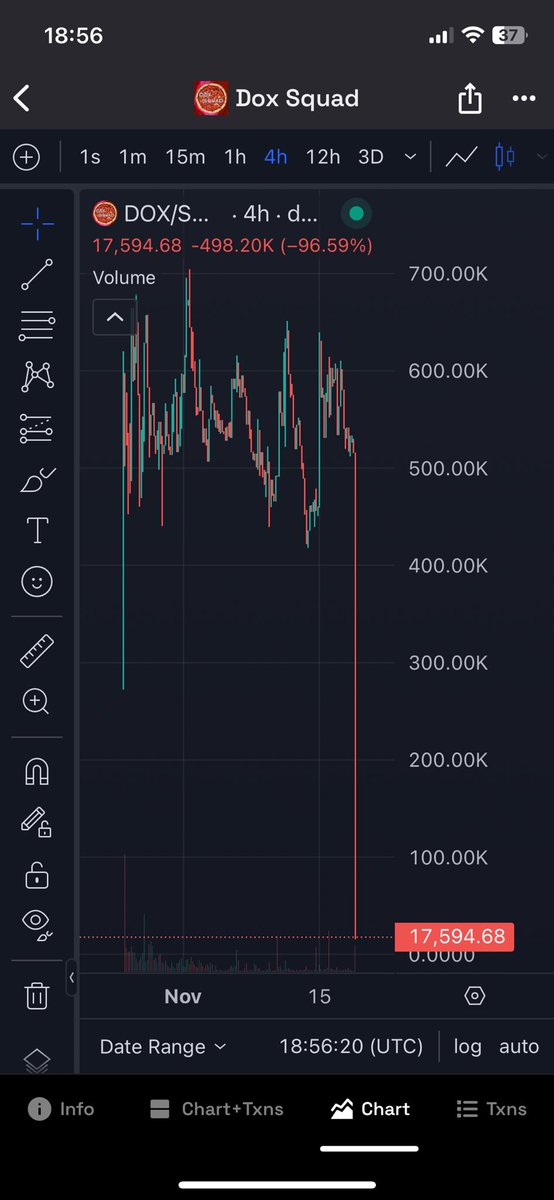Add indicator with the plus circle icon

(26, 157)
